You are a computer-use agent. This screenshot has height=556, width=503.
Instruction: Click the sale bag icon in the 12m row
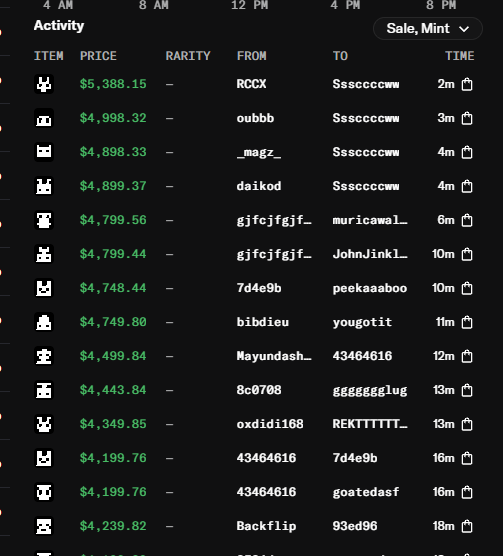click(467, 356)
